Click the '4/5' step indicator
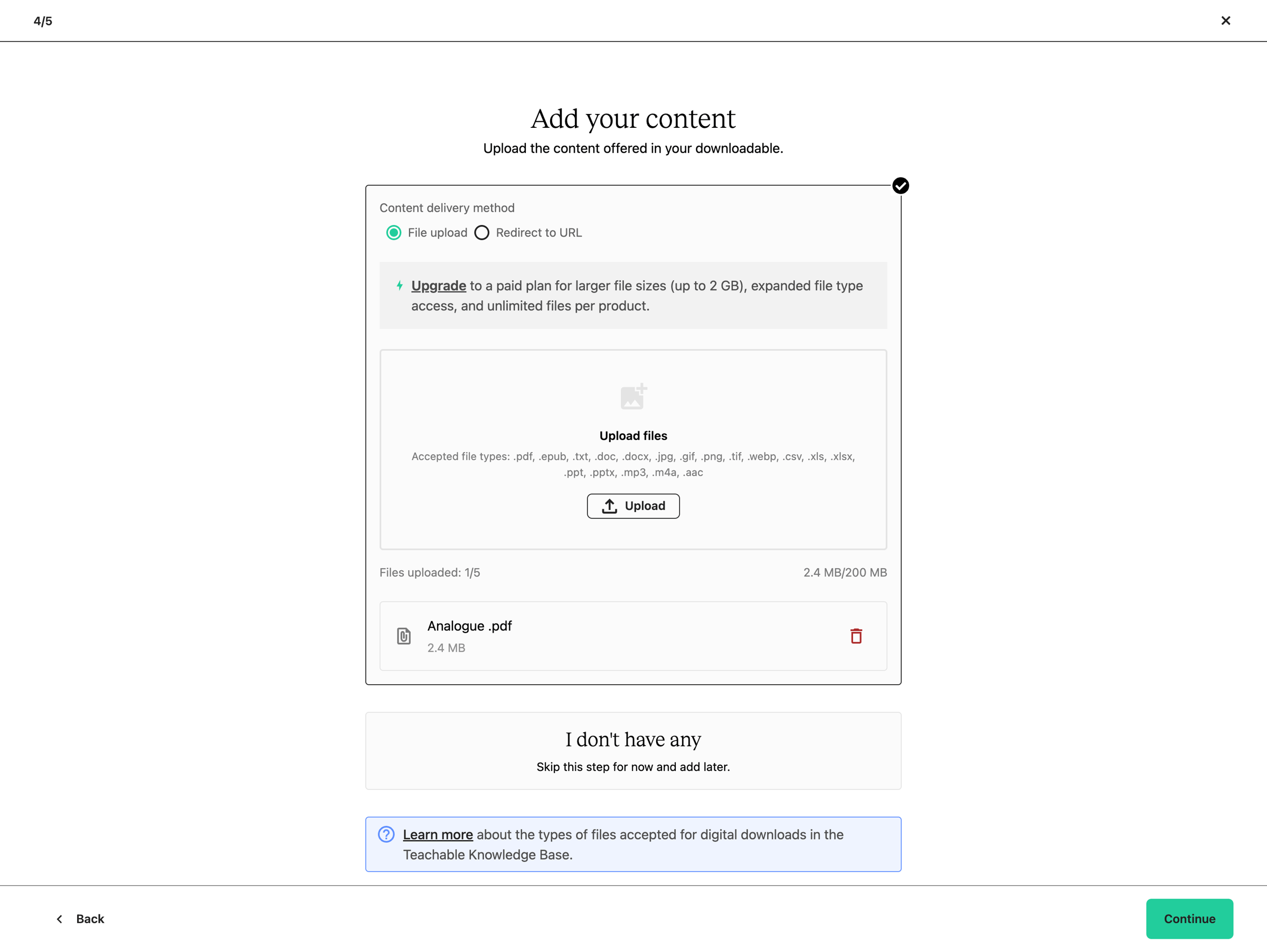1267x952 pixels. tap(43, 21)
